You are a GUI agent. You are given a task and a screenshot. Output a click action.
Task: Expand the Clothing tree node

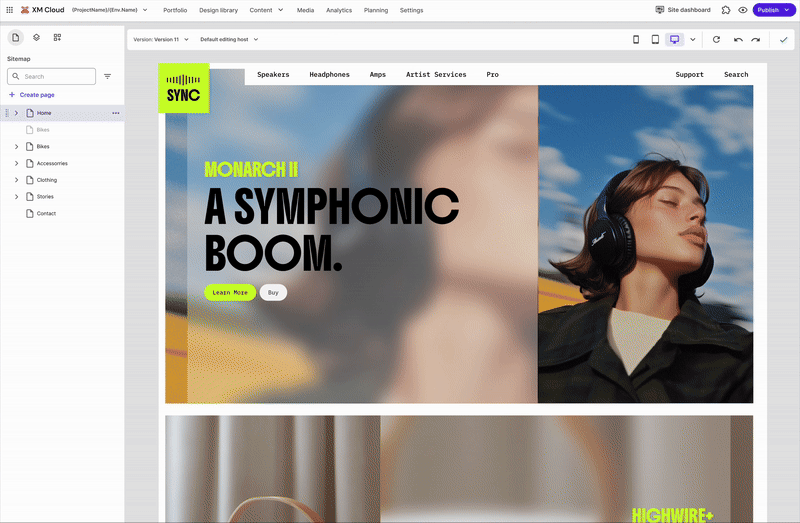[x=16, y=180]
